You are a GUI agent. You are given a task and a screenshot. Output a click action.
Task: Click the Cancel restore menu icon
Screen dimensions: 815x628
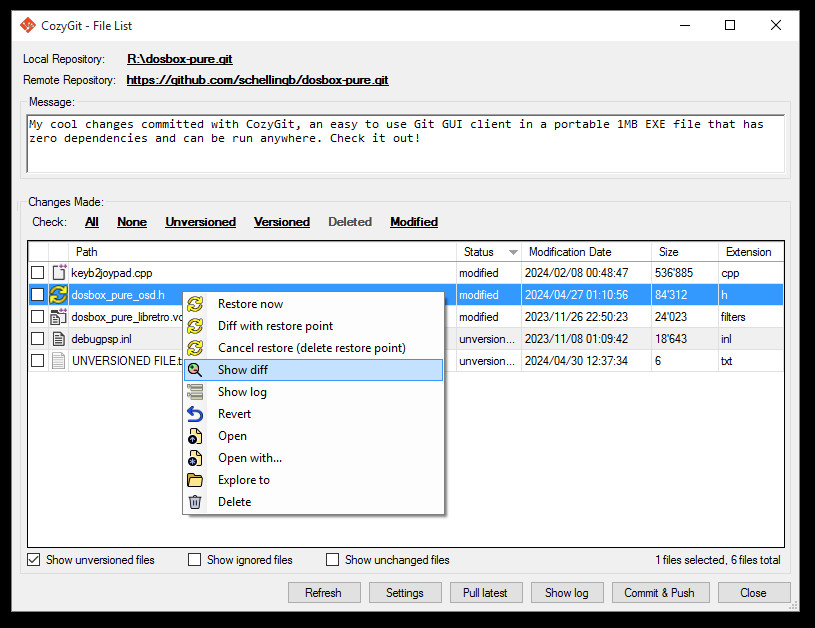pyautogui.click(x=195, y=348)
